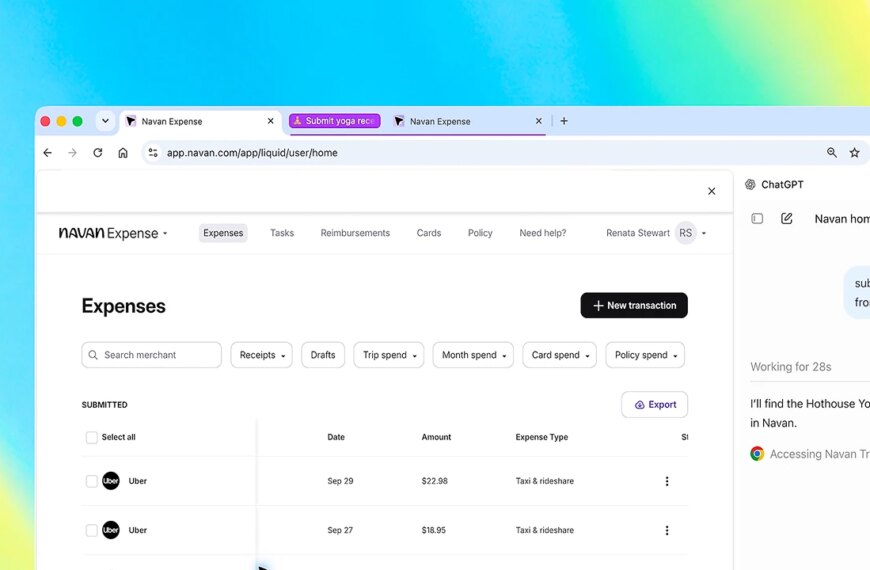Click the site info icon in the address bar
The image size is (870, 570).
pos(153,153)
